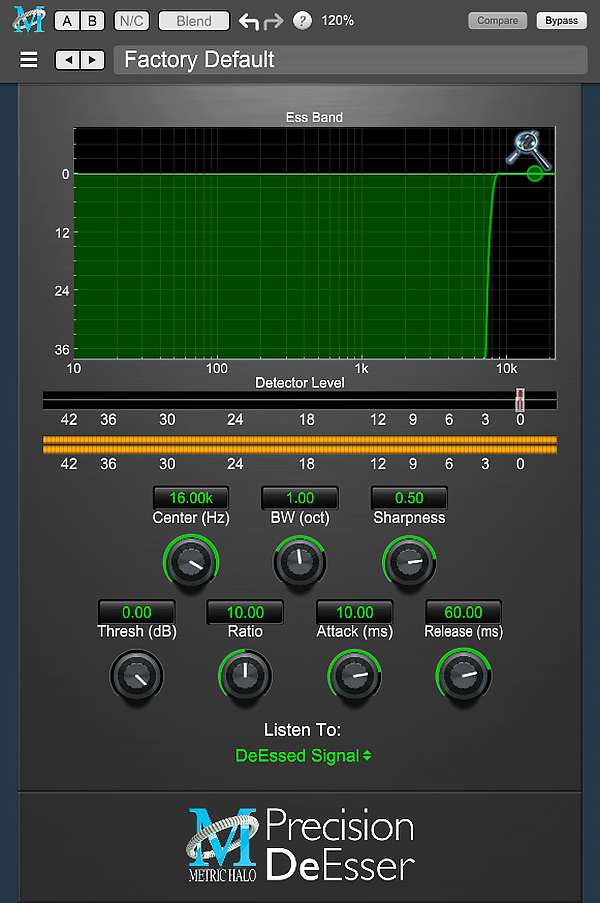Screen dimensions: 600x903
Task: Click the Ratio knob
Action: click(x=244, y=677)
